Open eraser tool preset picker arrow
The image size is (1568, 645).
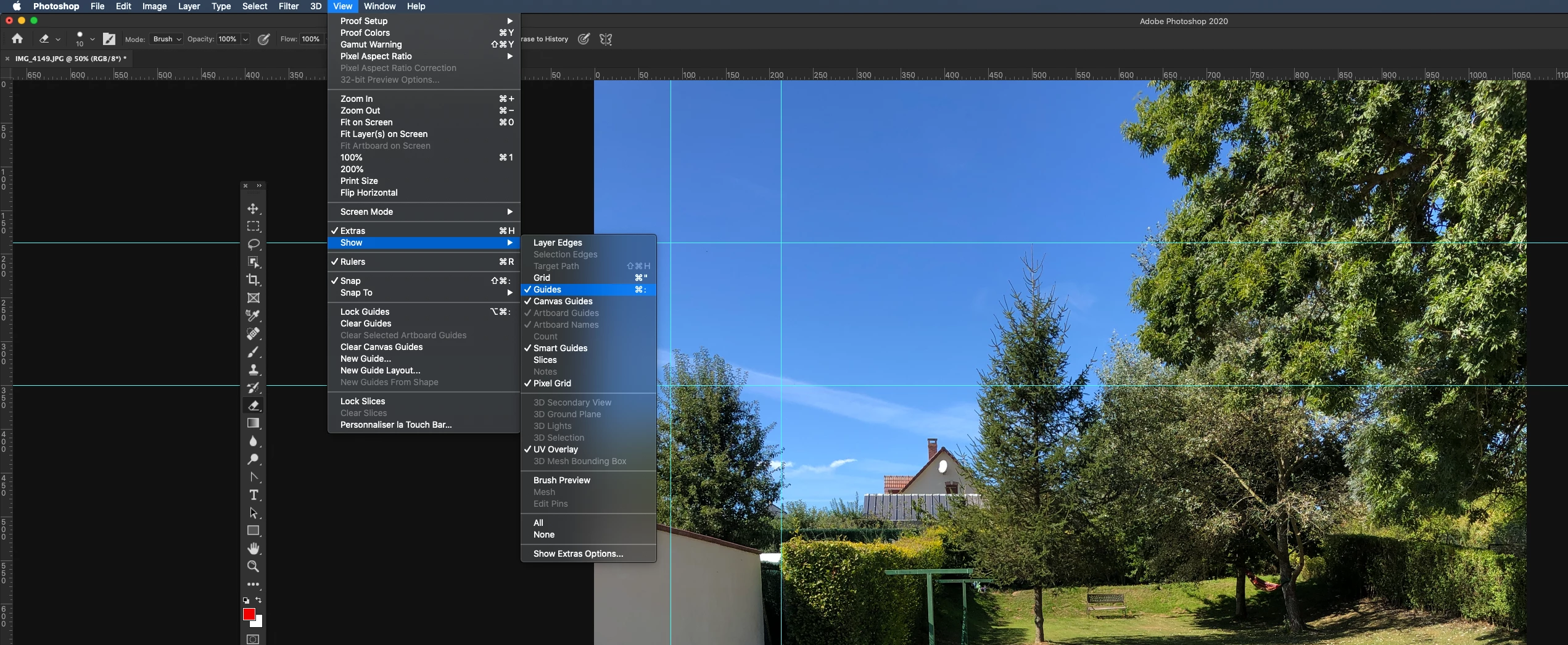coord(58,39)
